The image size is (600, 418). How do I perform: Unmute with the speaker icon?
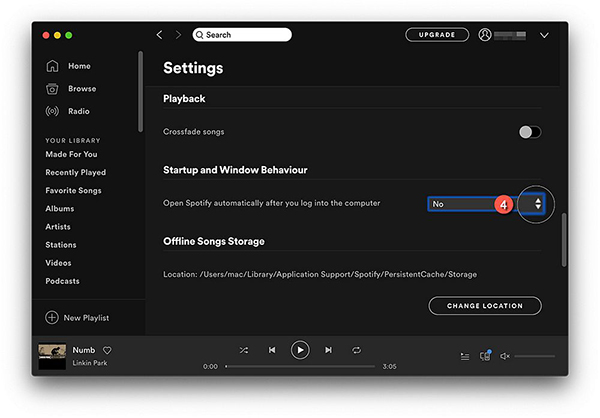click(505, 356)
